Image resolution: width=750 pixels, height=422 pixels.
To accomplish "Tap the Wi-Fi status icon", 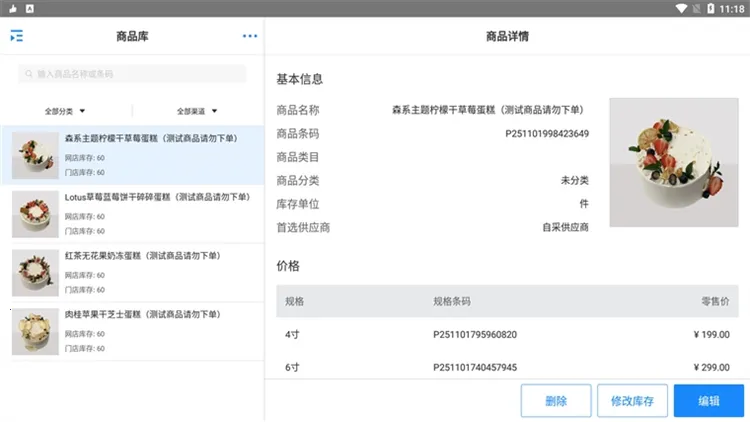I will tap(681, 9).
